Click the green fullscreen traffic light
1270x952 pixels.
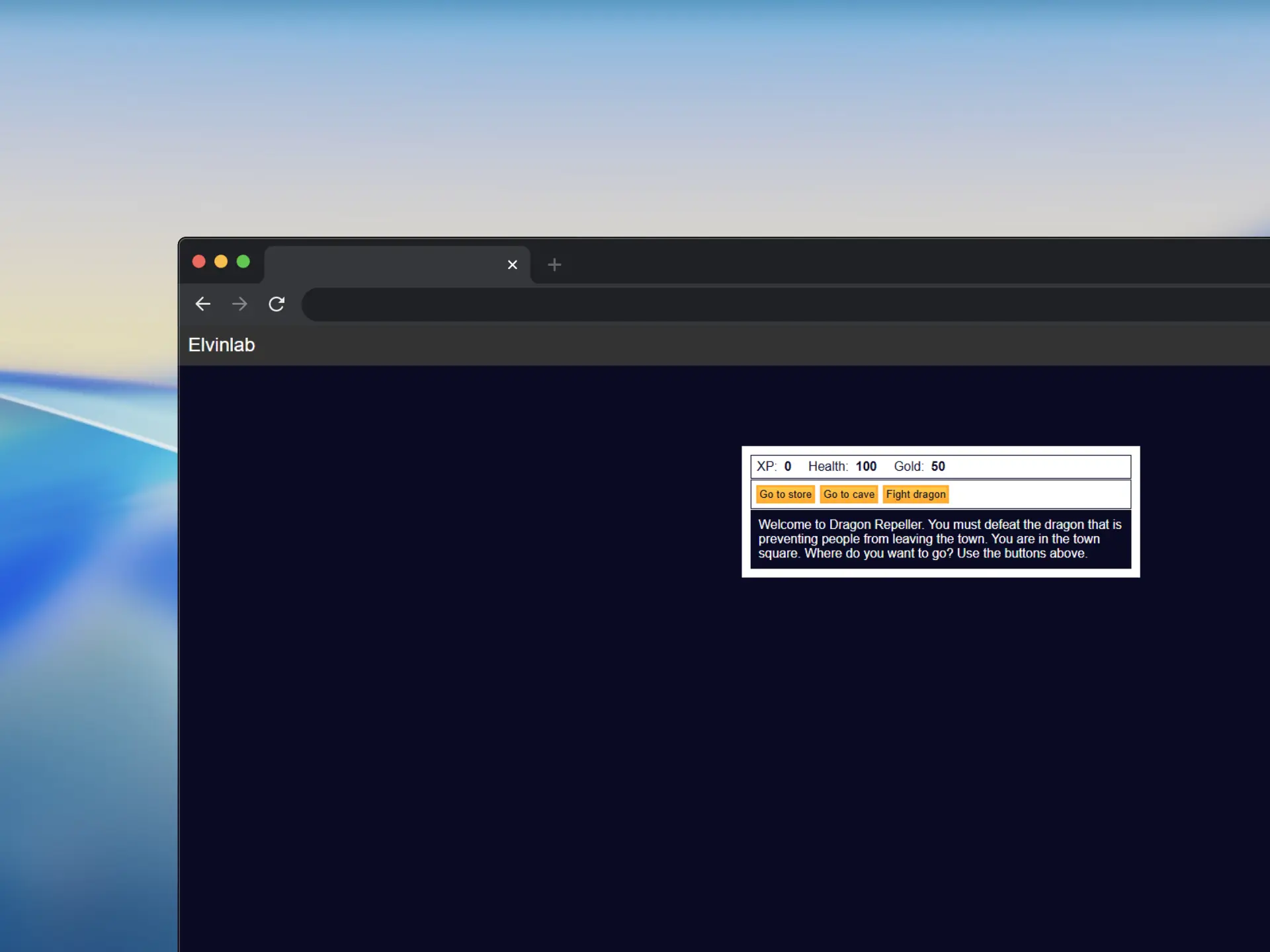243,261
